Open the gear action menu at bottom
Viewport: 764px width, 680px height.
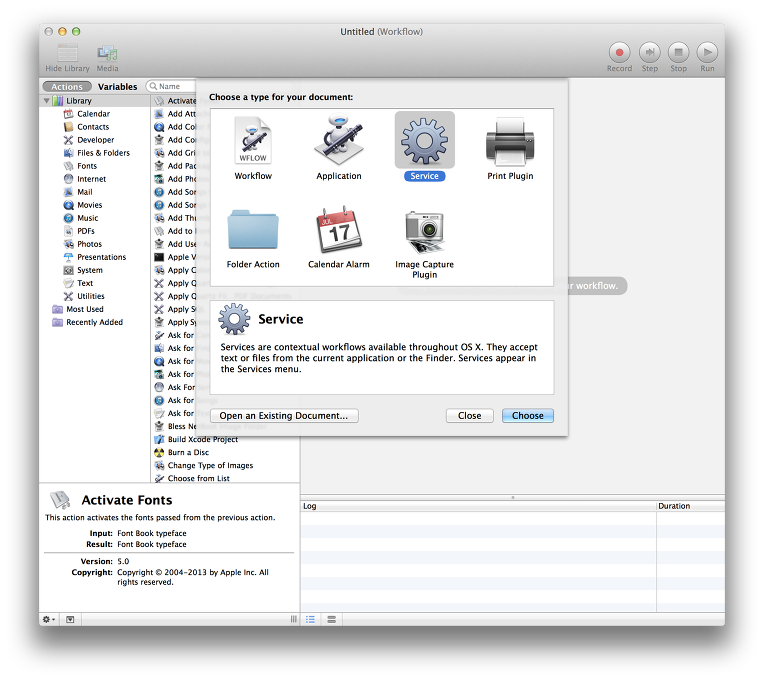point(49,620)
